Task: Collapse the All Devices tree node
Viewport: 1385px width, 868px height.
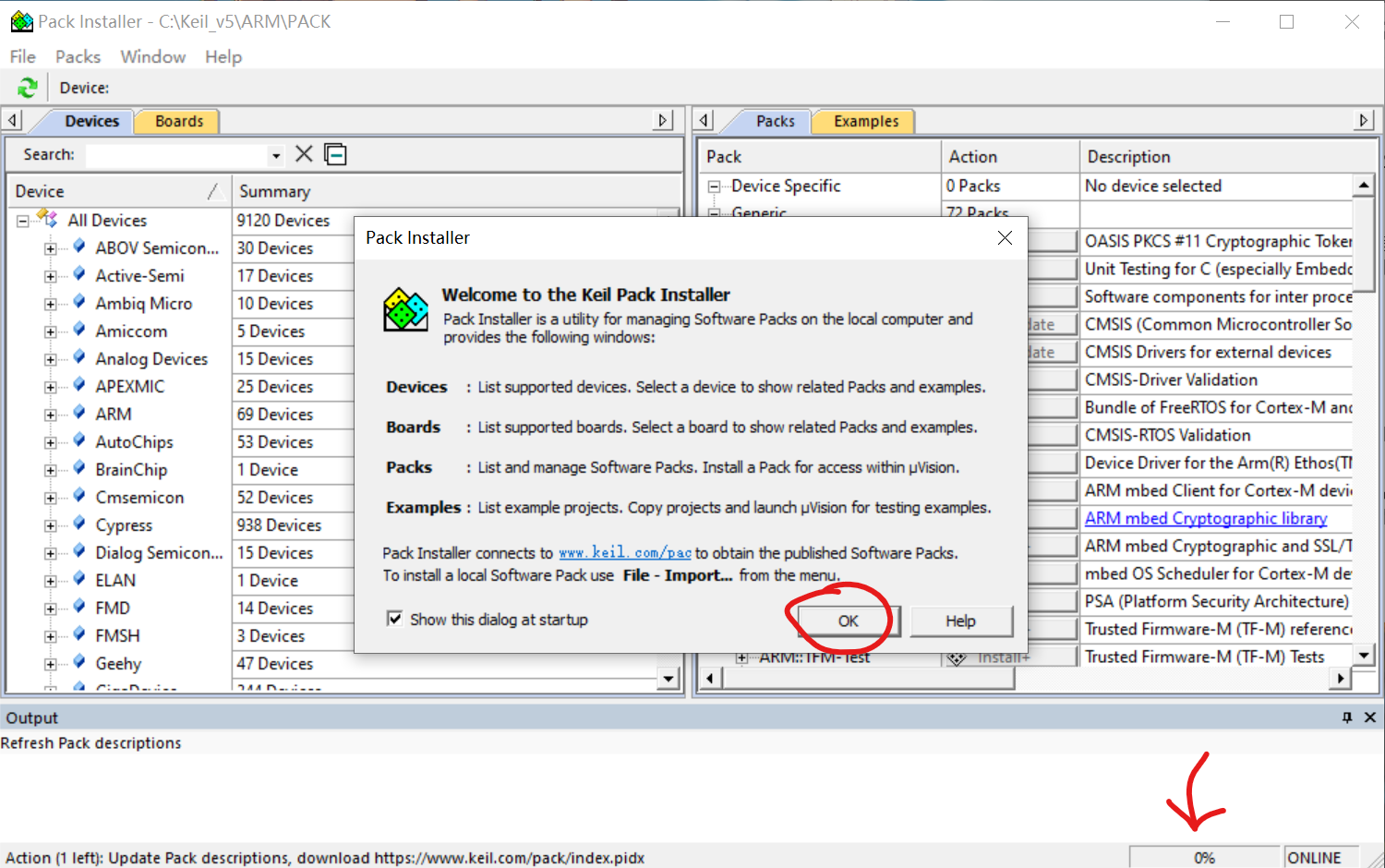Action: [22, 221]
